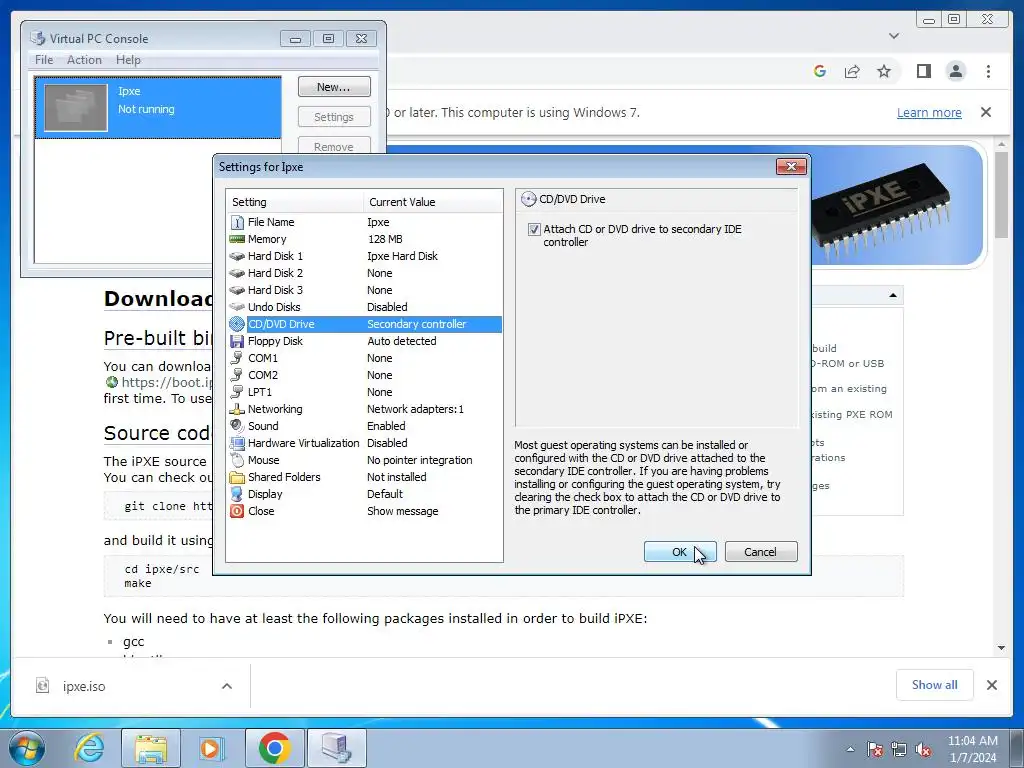Click the network tray icon

(x=899, y=750)
